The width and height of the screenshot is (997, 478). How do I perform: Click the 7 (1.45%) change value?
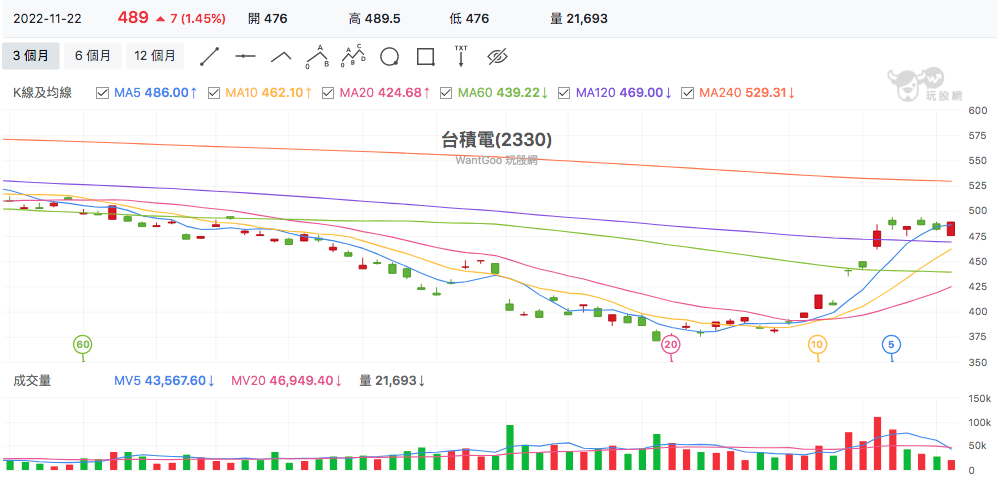198,18
